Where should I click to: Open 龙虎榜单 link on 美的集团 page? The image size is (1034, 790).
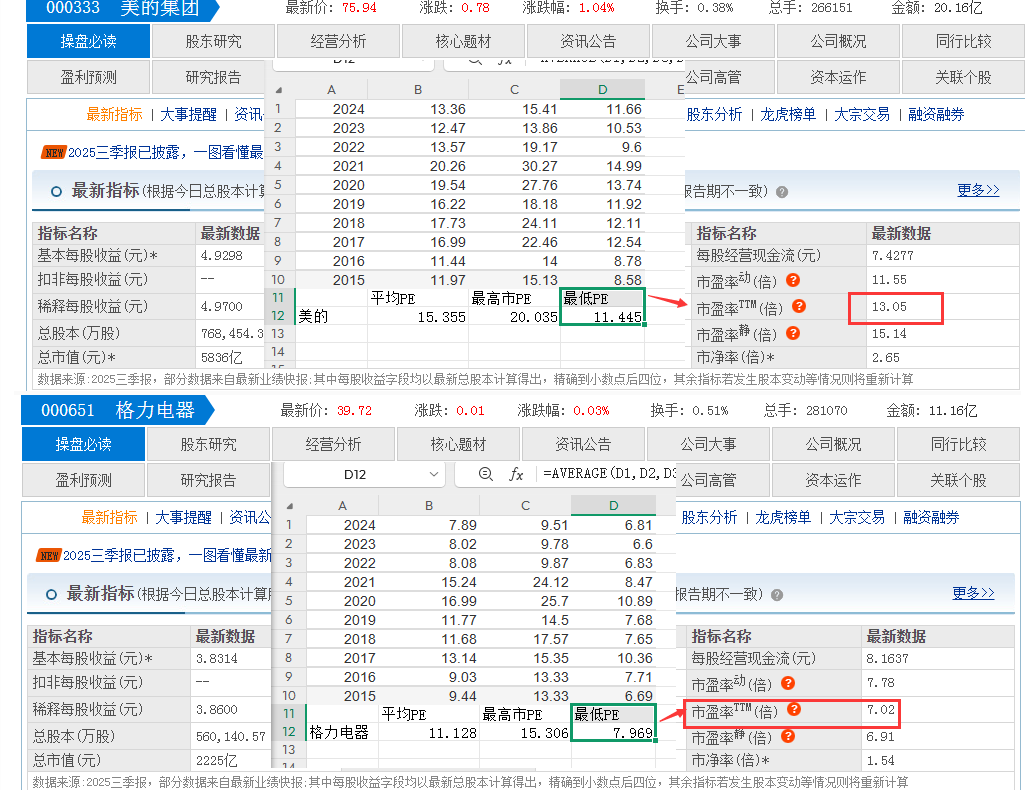tap(788, 114)
